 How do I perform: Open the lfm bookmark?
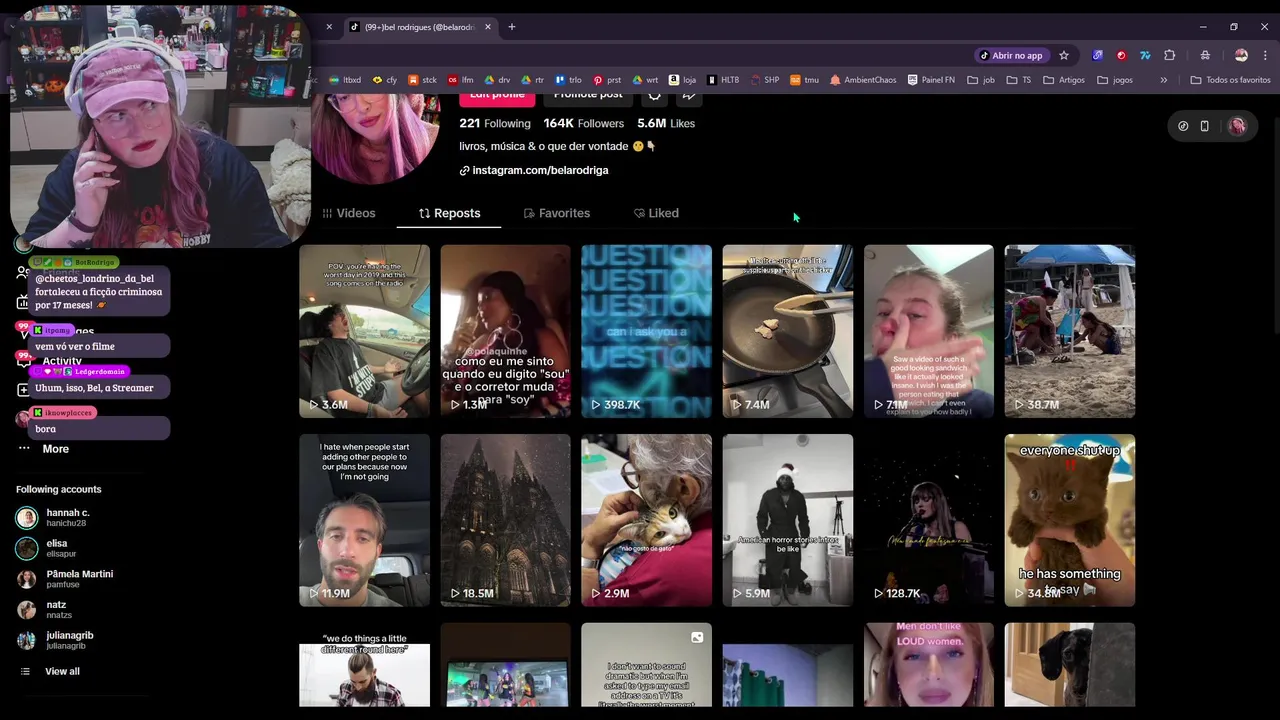tap(461, 80)
